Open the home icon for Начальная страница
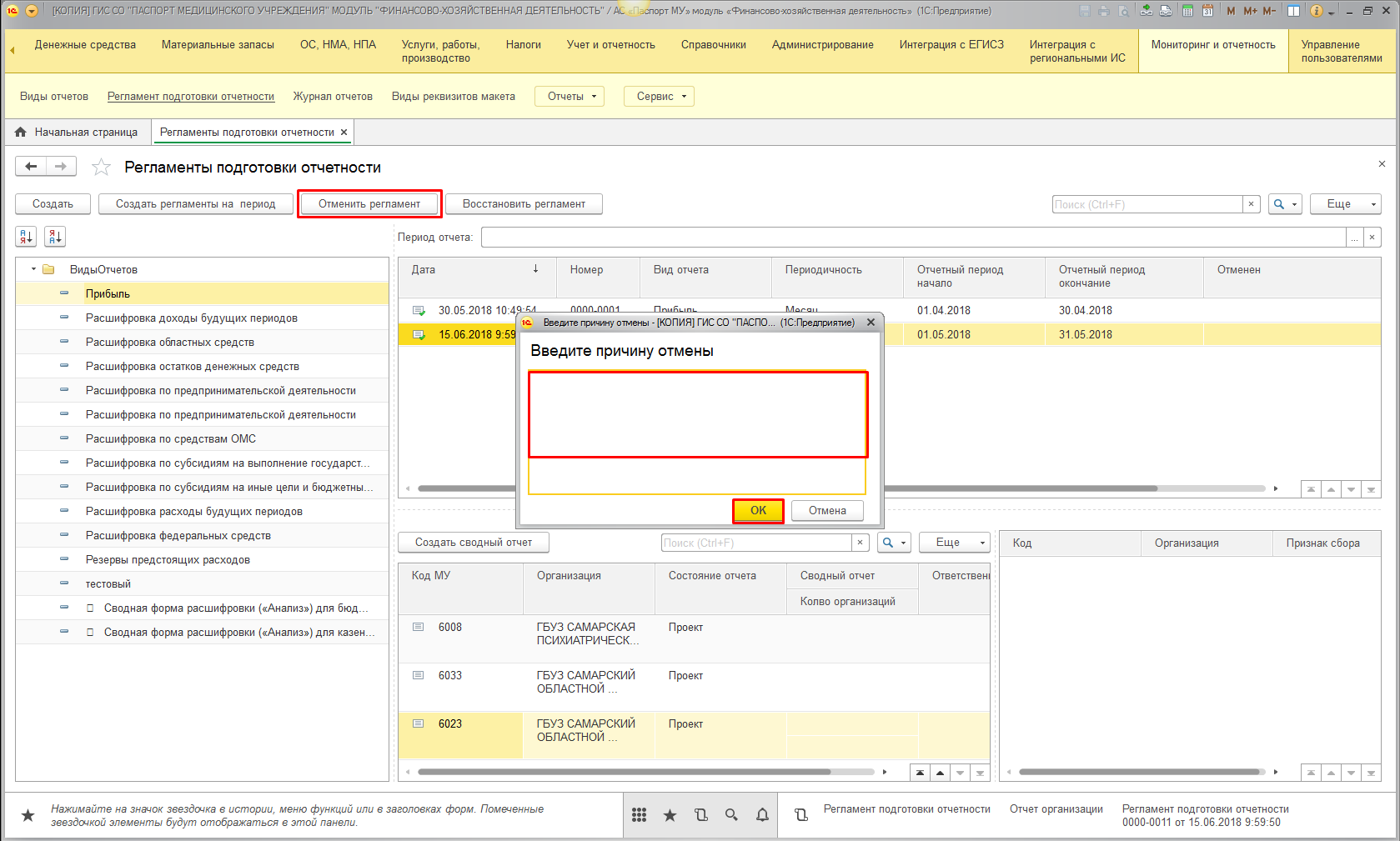Image resolution: width=1400 pixels, height=841 pixels. click(x=21, y=132)
